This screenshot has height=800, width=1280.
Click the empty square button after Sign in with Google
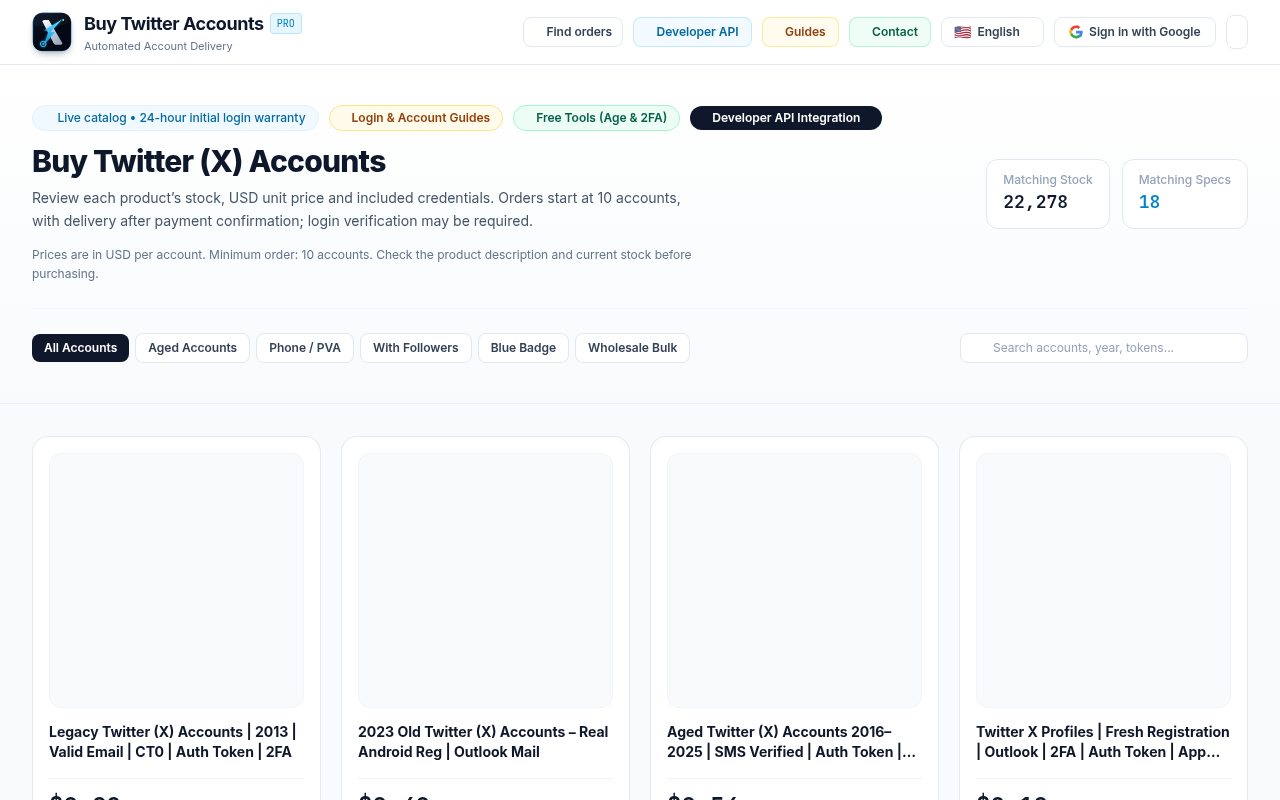click(1237, 32)
